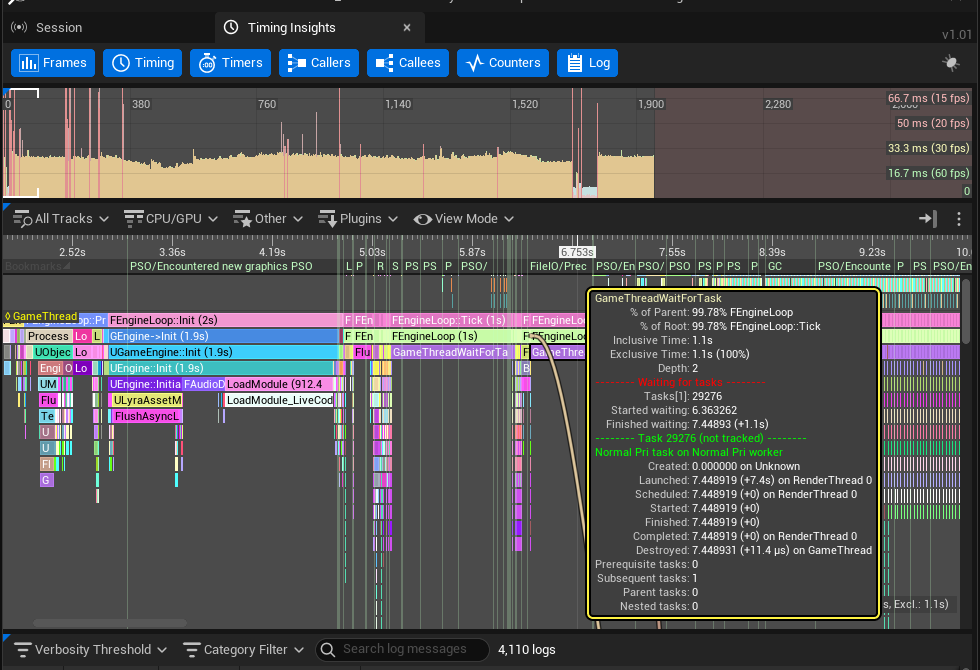Screen dimensions: 980x670
Task: Open the three-dot options menu
Action: click(959, 219)
